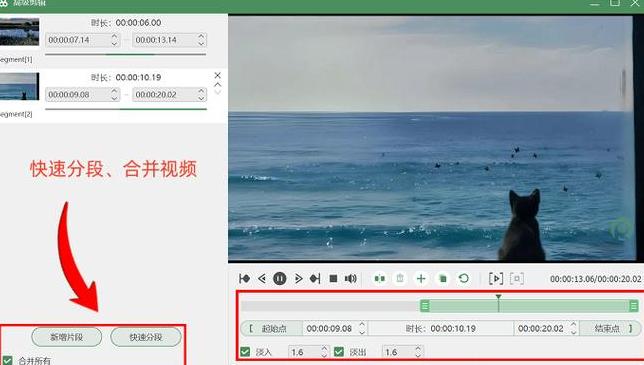Toggle the merge all (合并所有) checkbox

point(7,361)
